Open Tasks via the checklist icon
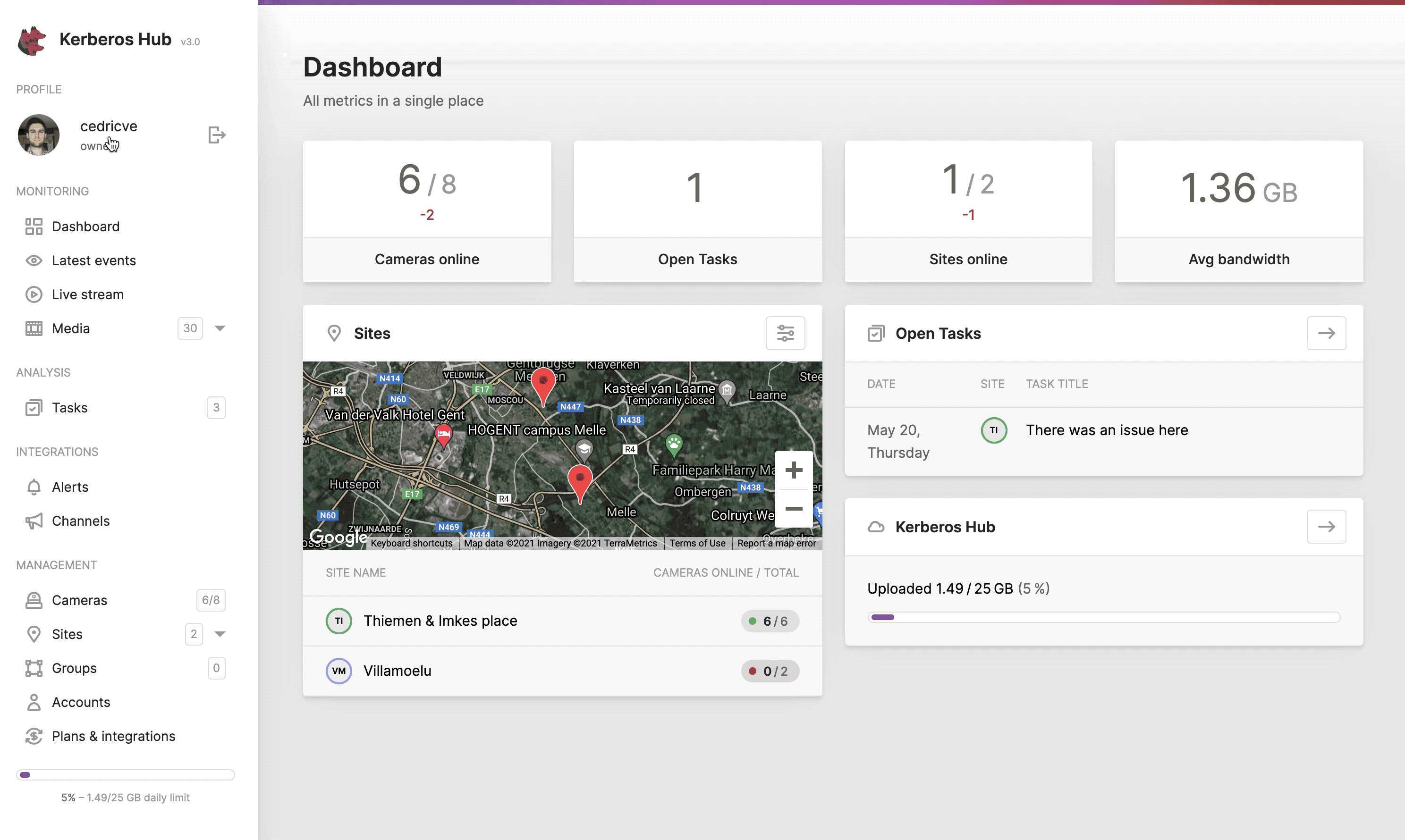 34,408
